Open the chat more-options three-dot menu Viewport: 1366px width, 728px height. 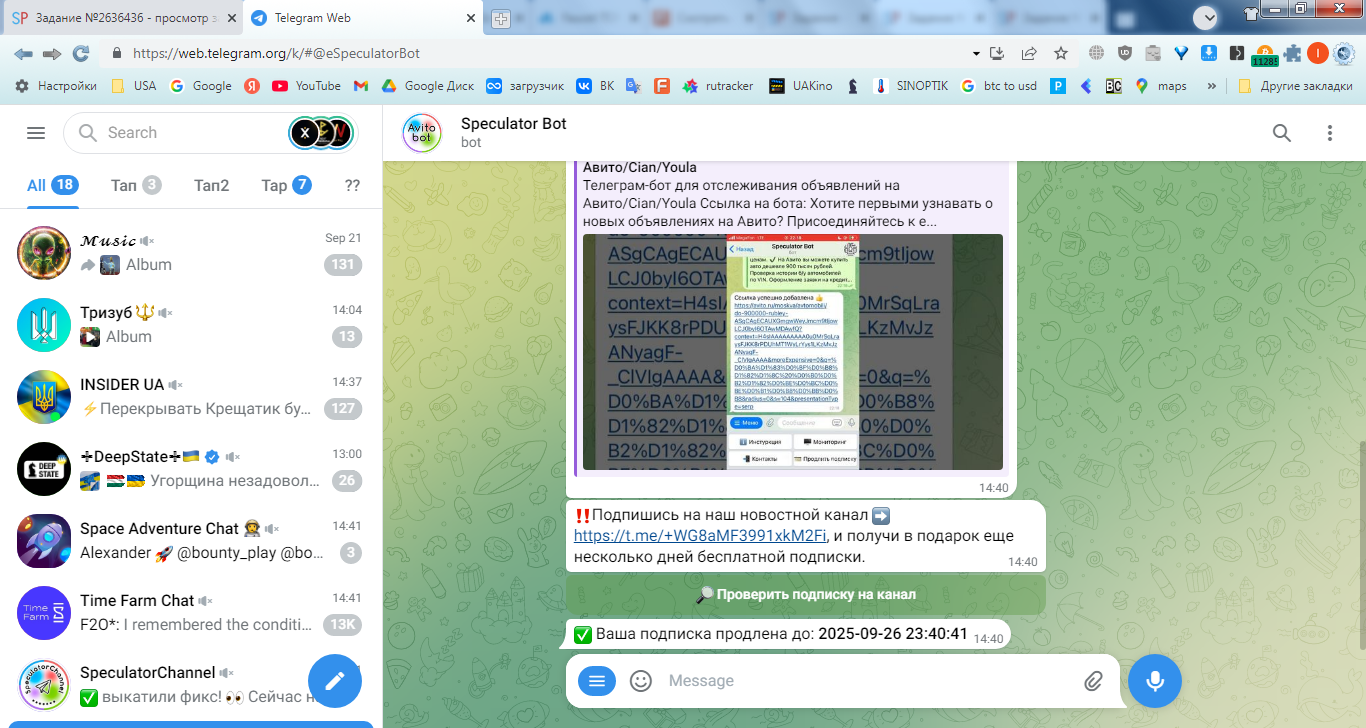pyautogui.click(x=1329, y=133)
